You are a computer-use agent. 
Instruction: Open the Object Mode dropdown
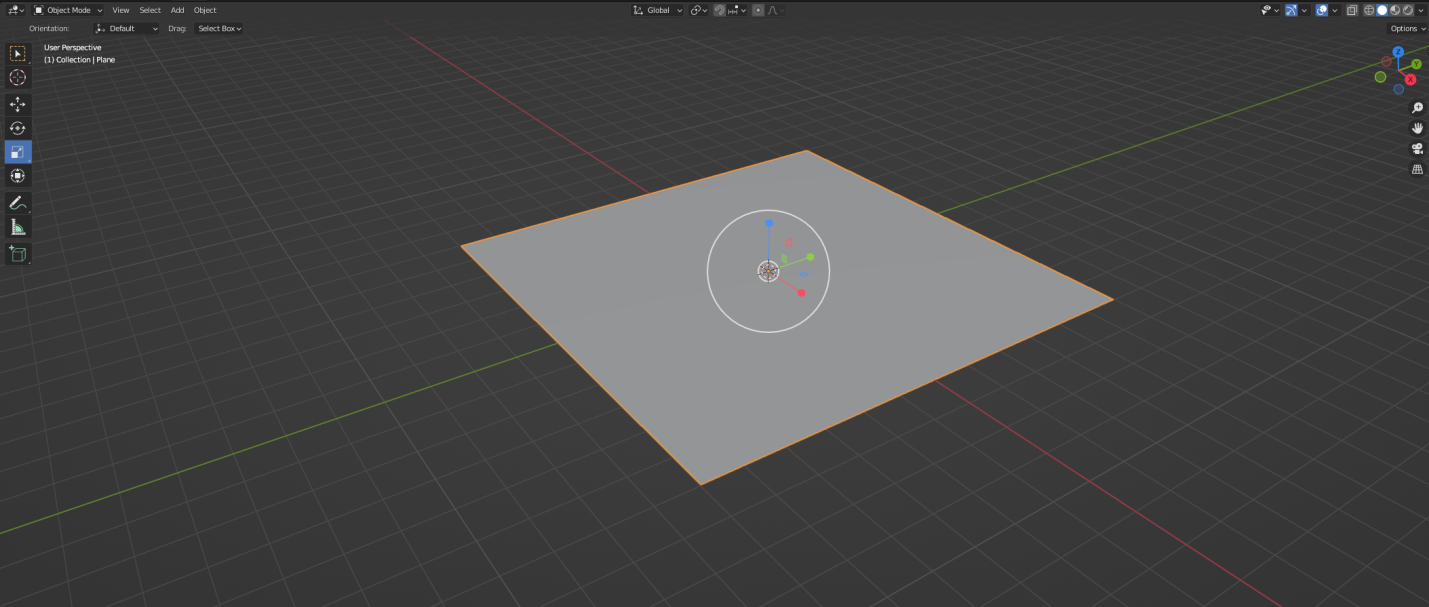[68, 10]
